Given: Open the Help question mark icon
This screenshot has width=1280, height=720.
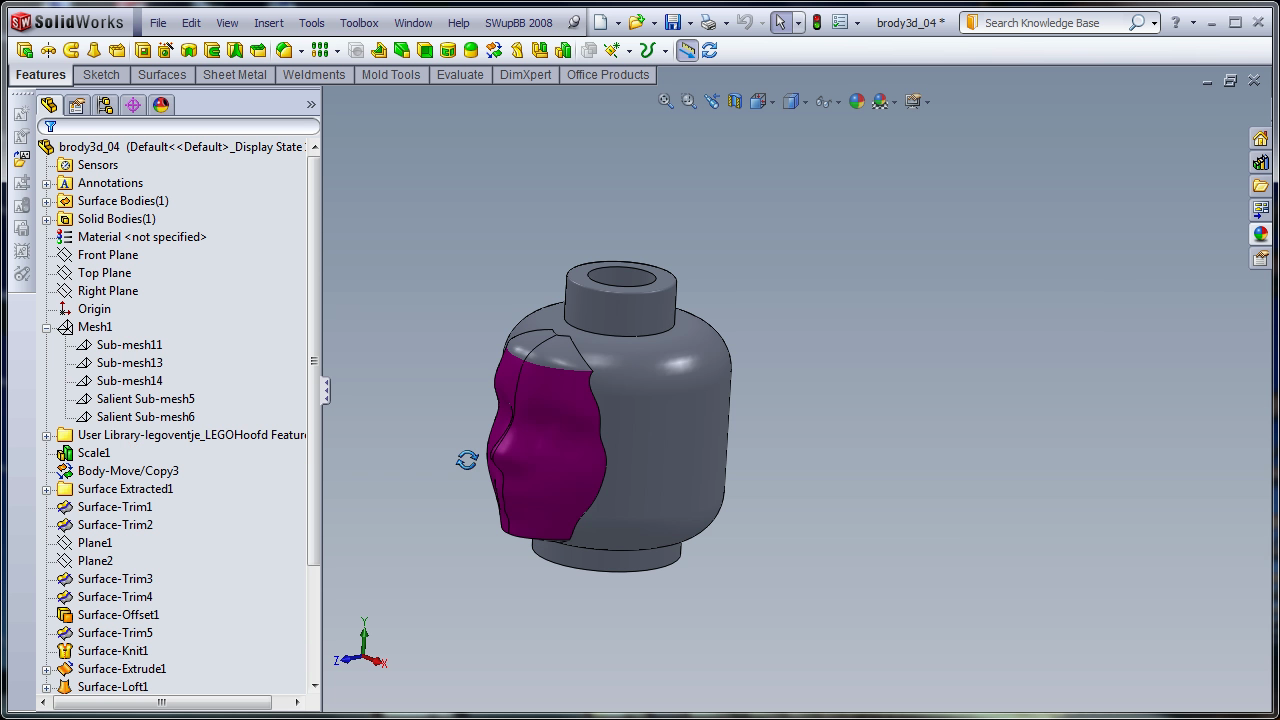Looking at the screenshot, I should [1174, 22].
